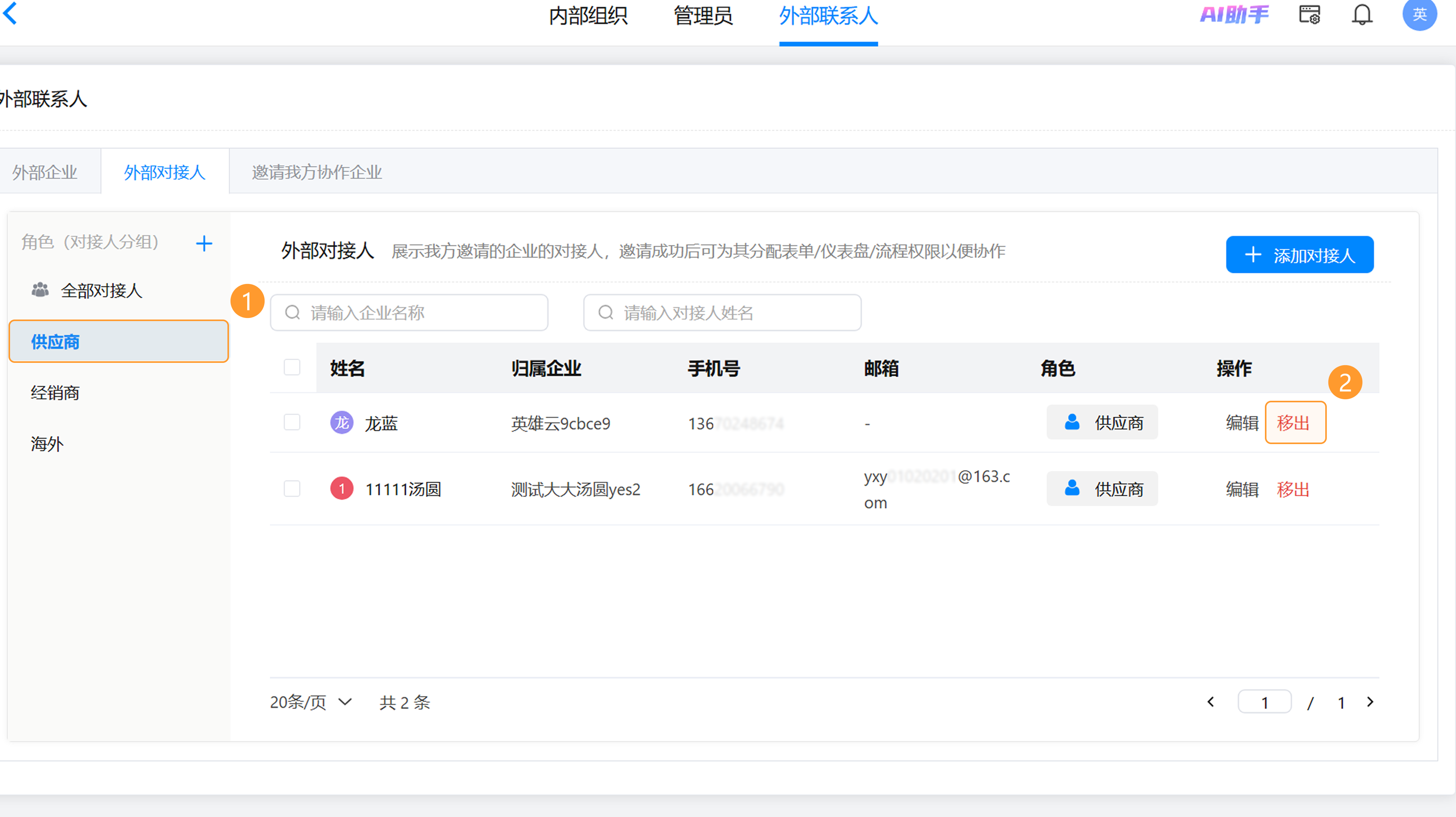Screen dimensions: 1456x817
Task: Switch to 管理员 tab
Action: tap(703, 16)
